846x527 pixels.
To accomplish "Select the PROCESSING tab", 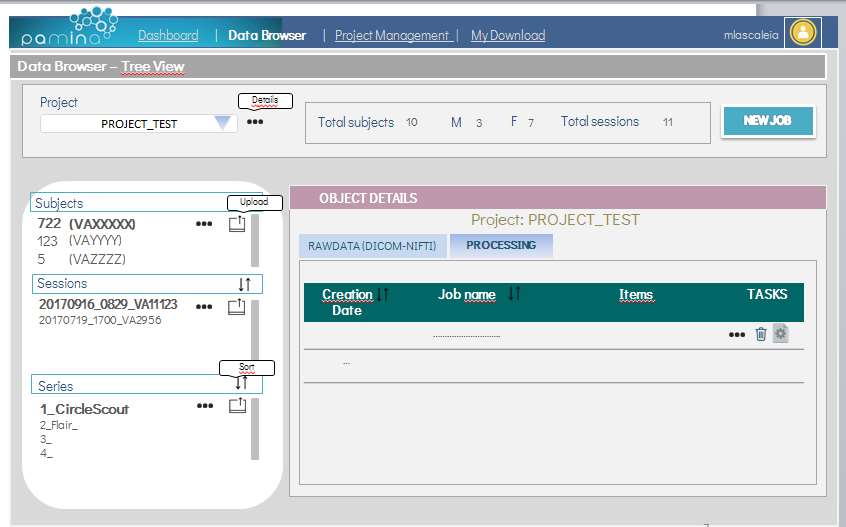I will tap(500, 245).
